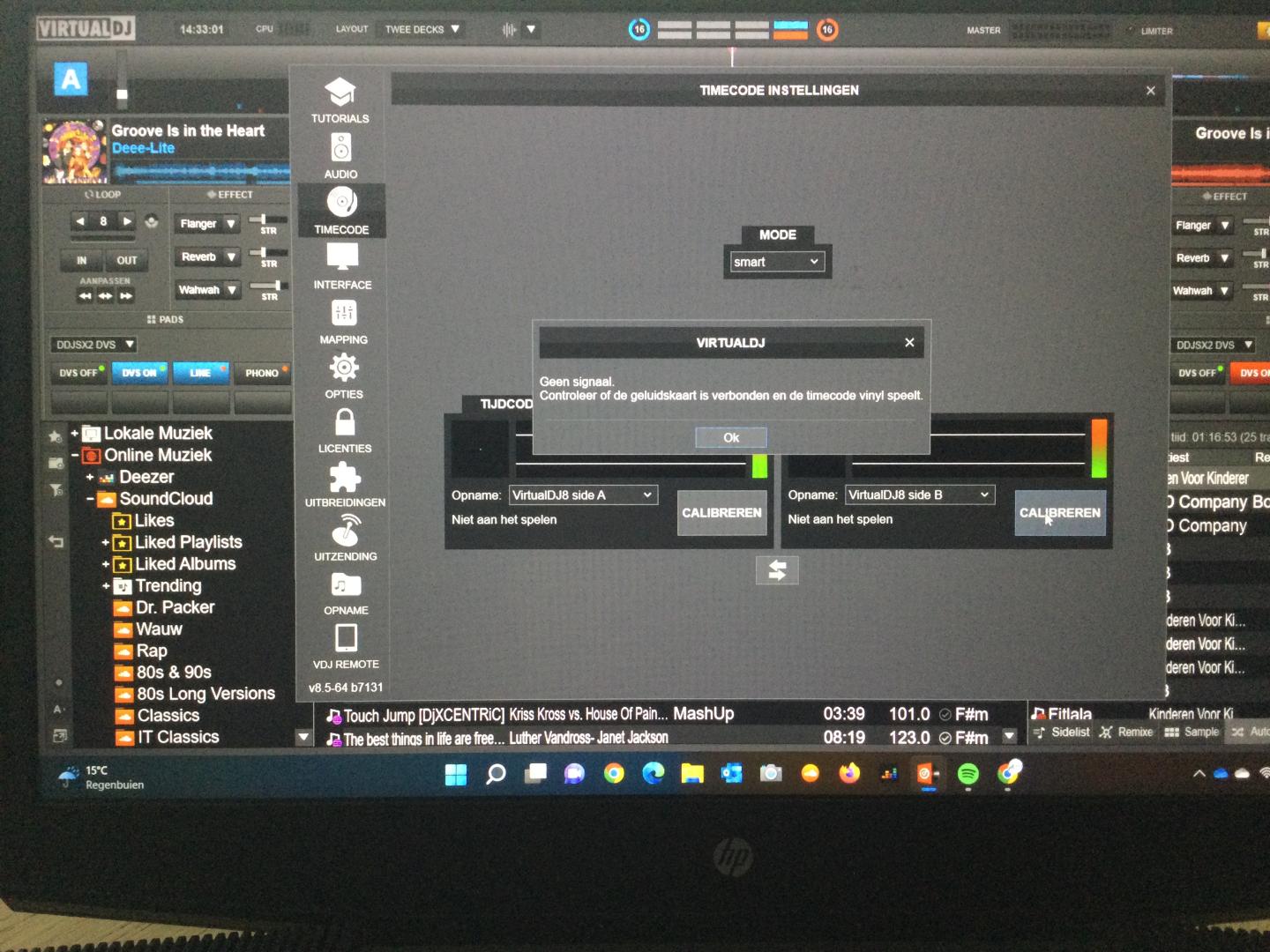Viewport: 1270px width, 952px height.
Task: Open the VirtualDJ8 side B input dropdown
Action: tap(920, 495)
